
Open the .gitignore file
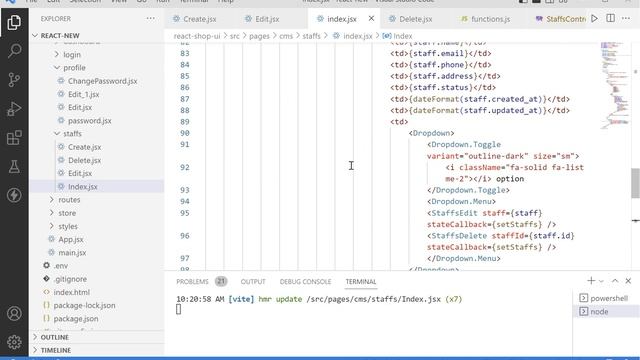pos(97,279)
